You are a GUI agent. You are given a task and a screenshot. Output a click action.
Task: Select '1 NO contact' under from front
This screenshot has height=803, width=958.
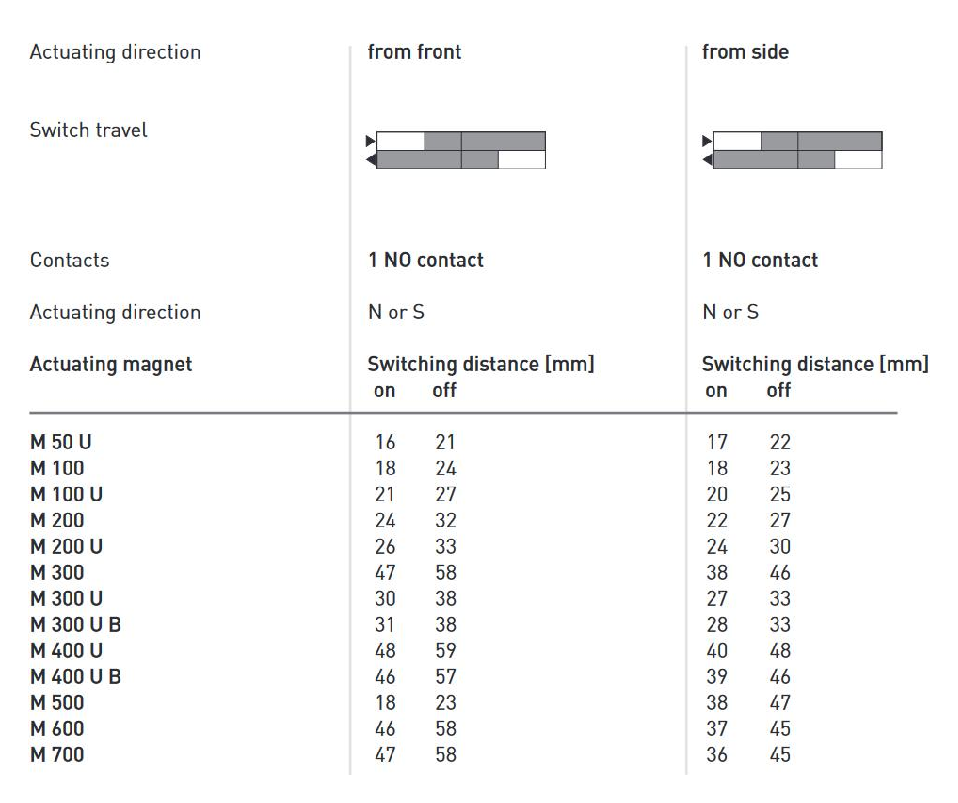point(425,260)
